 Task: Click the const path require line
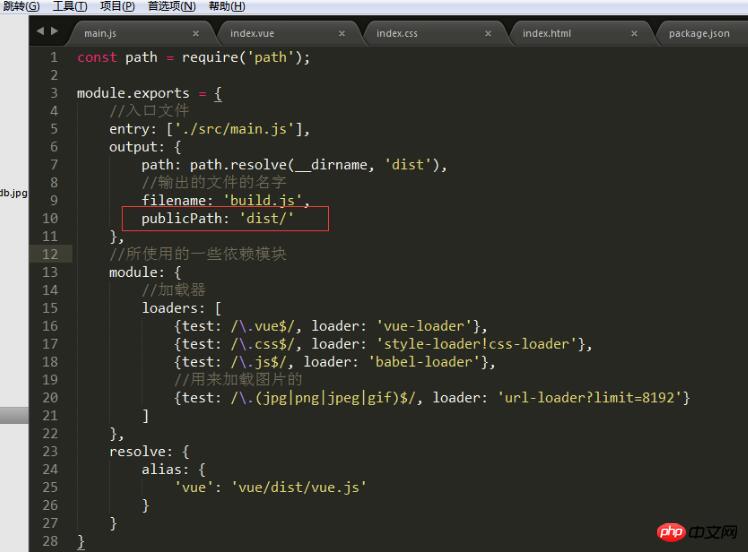point(193,57)
